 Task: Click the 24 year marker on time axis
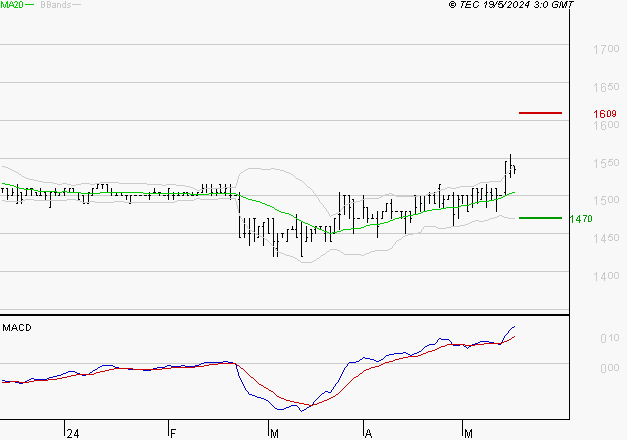pyautogui.click(x=73, y=434)
